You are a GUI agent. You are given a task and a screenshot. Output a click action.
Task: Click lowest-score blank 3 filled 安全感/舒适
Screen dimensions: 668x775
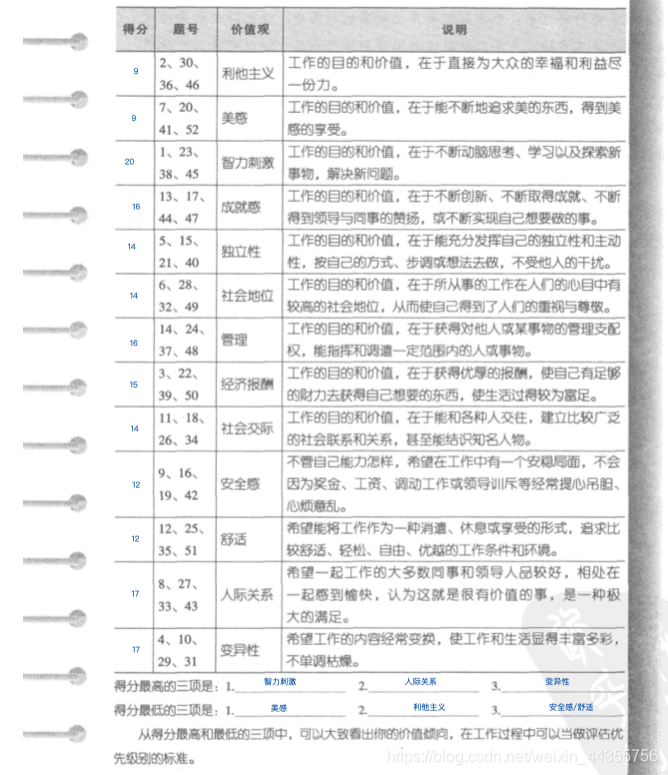(x=562, y=709)
